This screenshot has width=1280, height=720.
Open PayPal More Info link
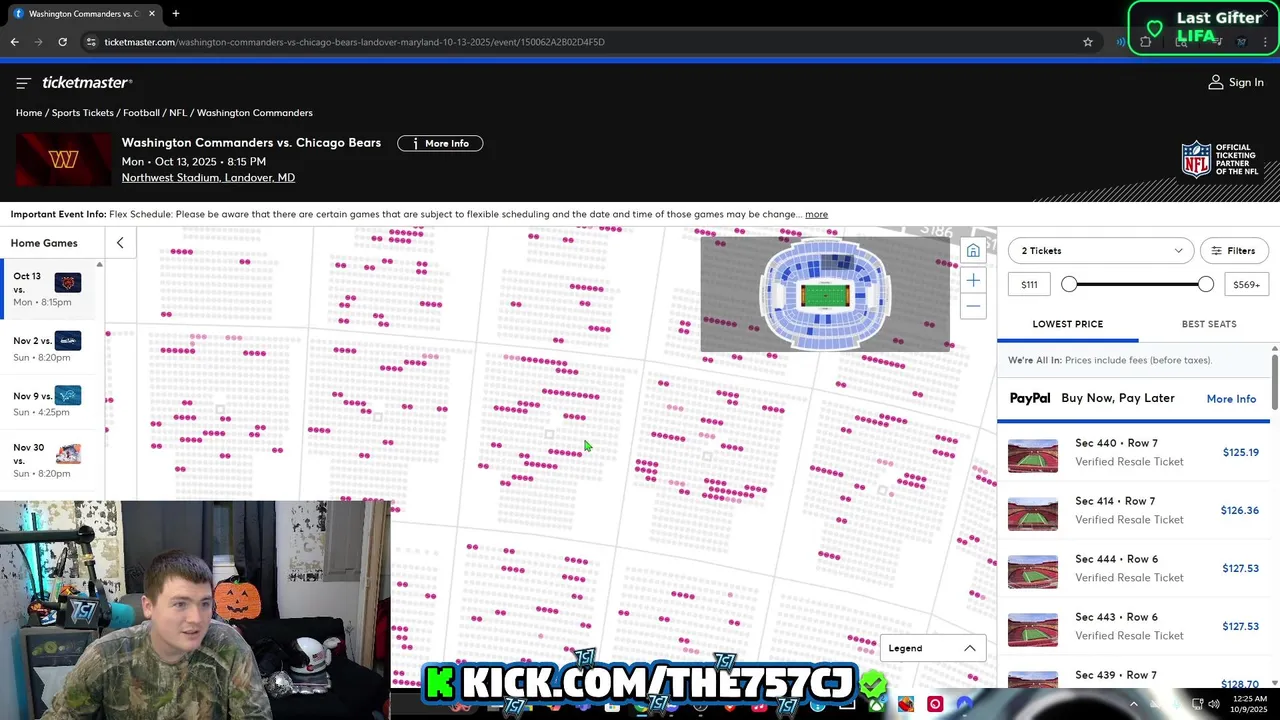[1231, 399]
